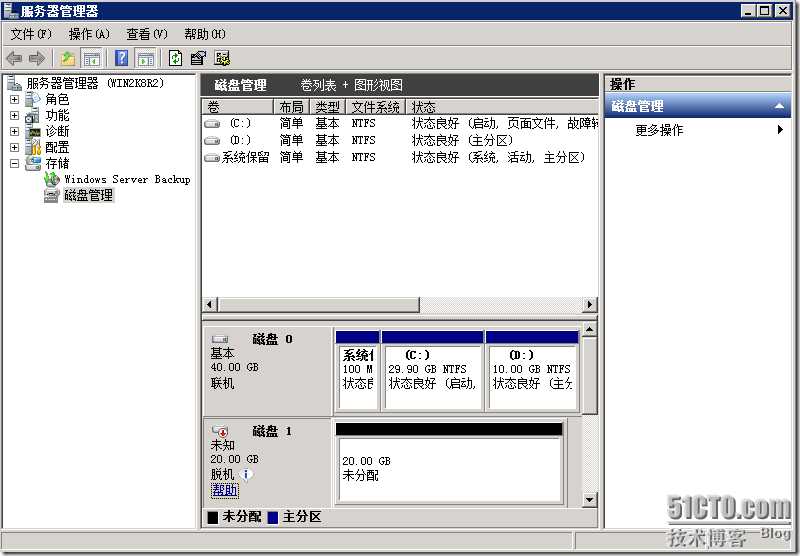The height and width of the screenshot is (556, 800).
Task: Click the 配置 node icon in tree
Action: click(x=33, y=147)
